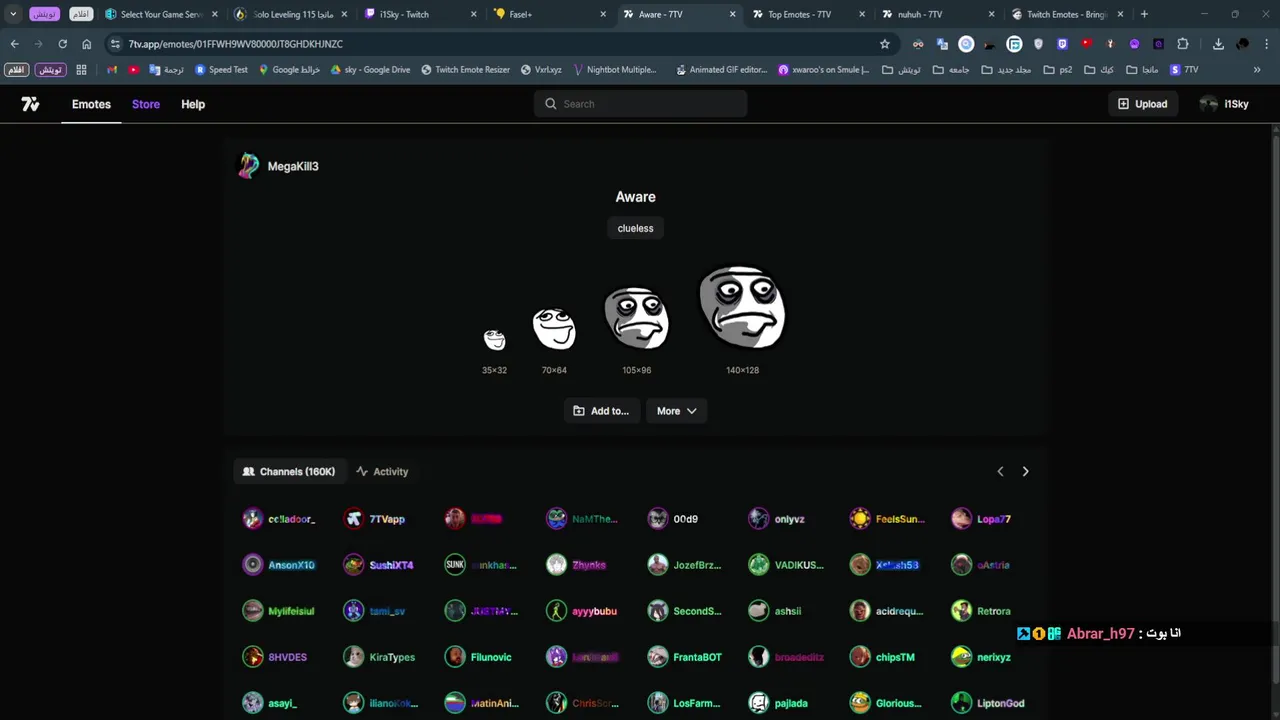This screenshot has height=720, width=1280.
Task: Open the nerixyz channel
Action: pos(982,657)
